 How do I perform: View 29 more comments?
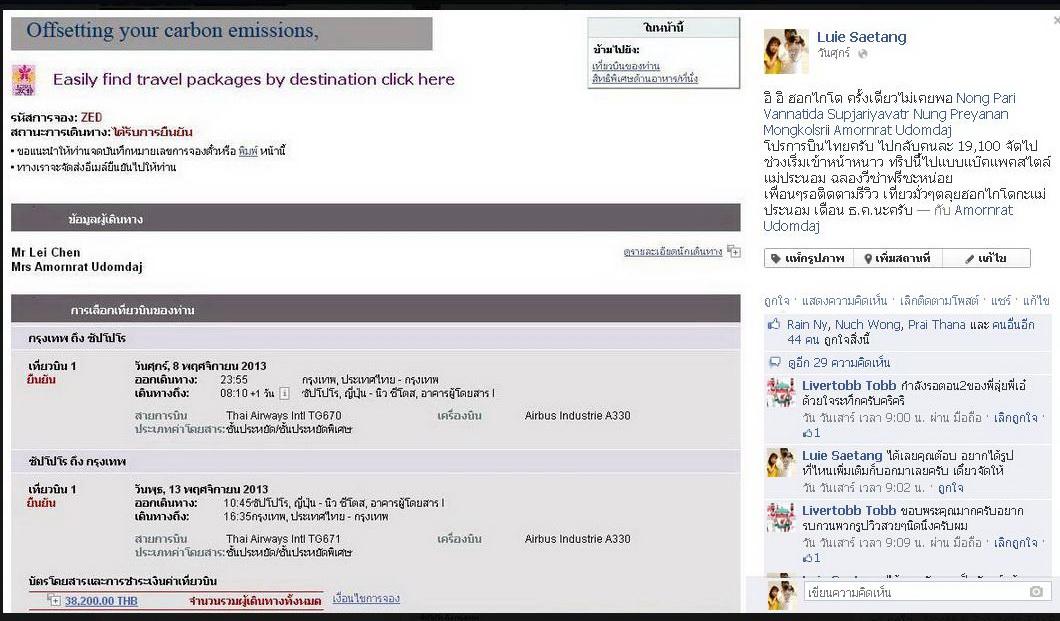click(x=838, y=362)
